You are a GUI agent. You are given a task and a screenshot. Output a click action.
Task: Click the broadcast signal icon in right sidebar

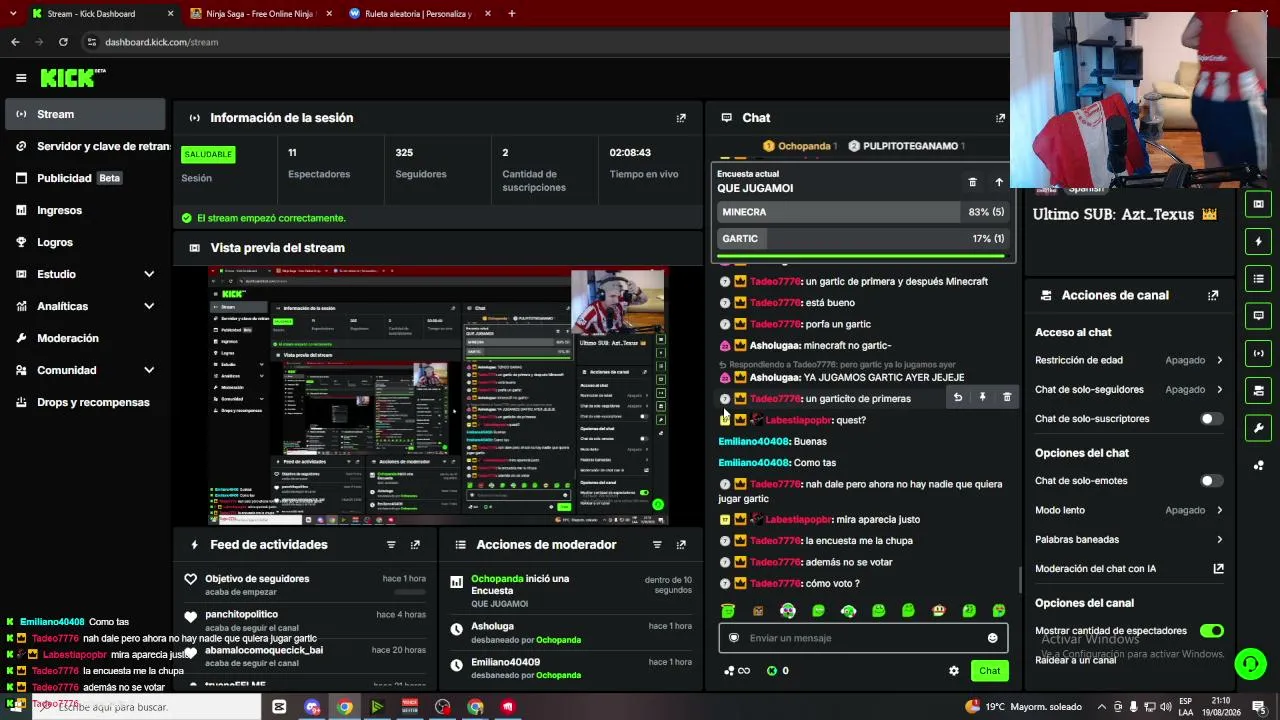point(1258,353)
